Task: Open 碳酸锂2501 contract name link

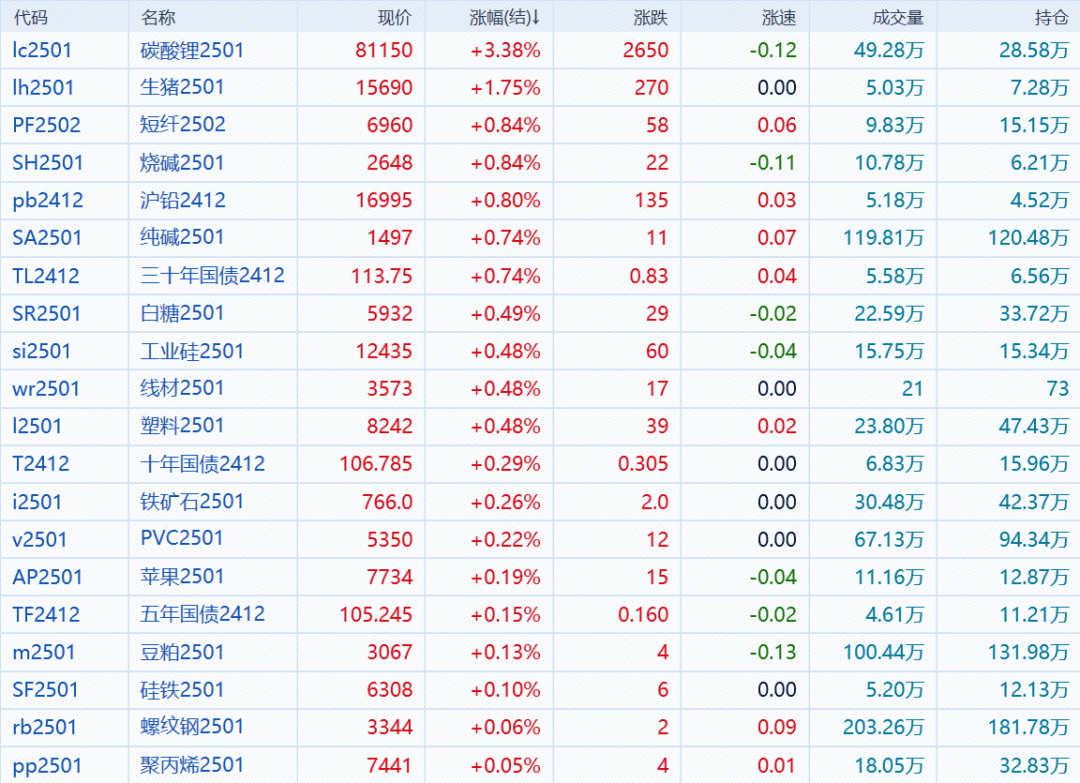Action: [x=192, y=49]
